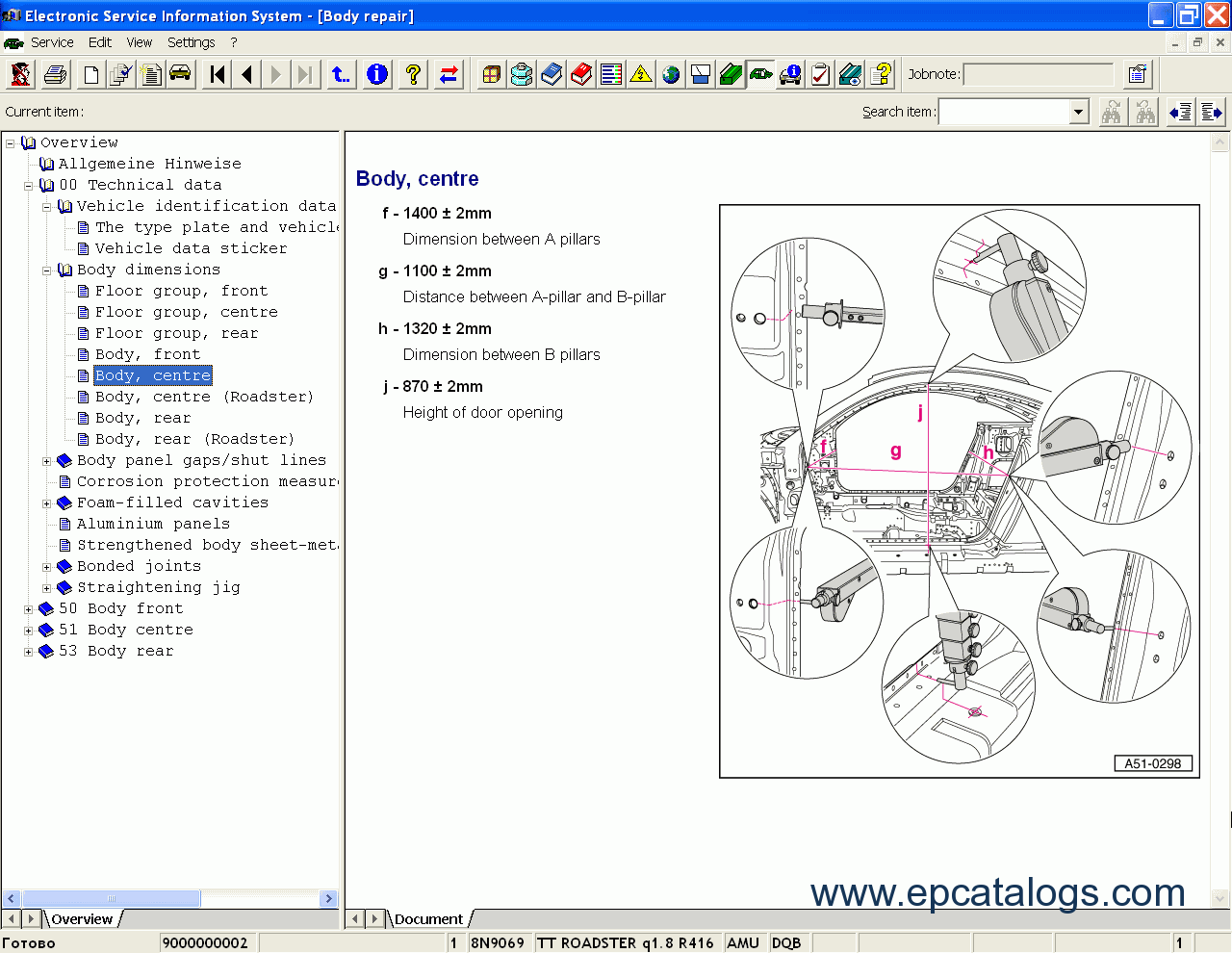The width and height of the screenshot is (1232, 953).
Task: Click into the Jobnote field
Action: point(1038,74)
